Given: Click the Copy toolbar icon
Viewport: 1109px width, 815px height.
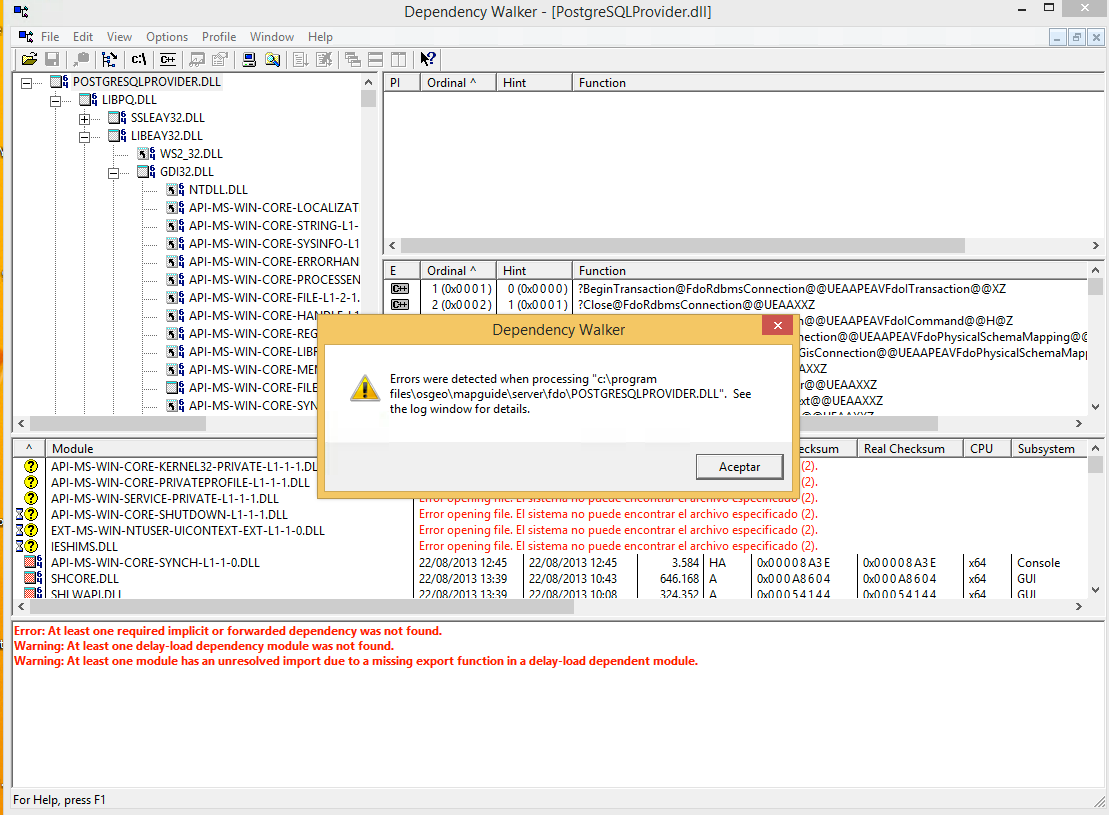Looking at the screenshot, I should coord(82,59).
